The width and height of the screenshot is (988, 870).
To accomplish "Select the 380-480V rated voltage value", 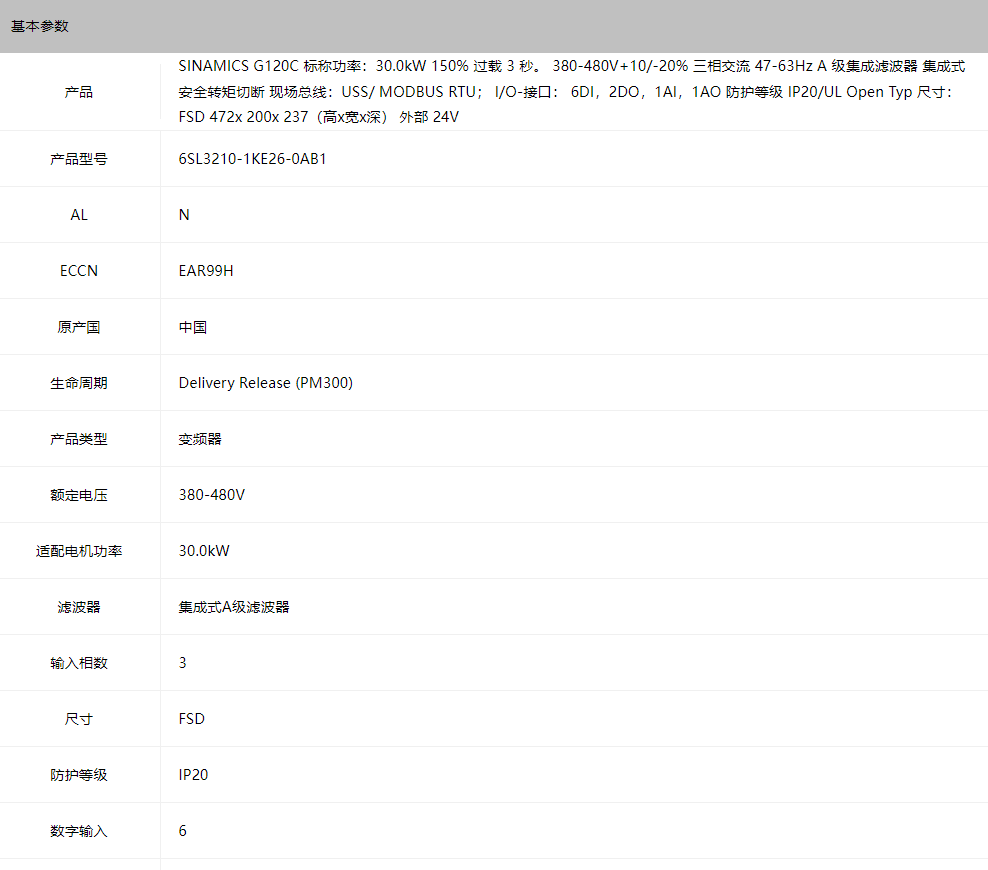I will click(x=212, y=495).
